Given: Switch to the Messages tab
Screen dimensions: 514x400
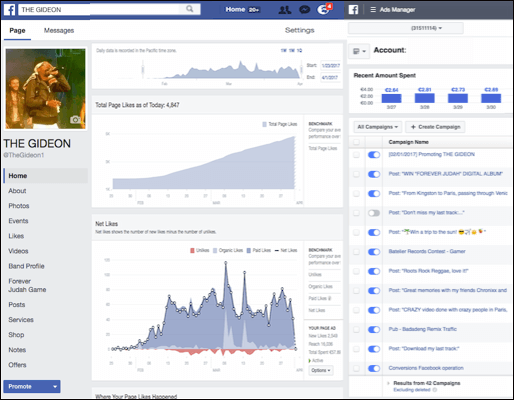Looking at the screenshot, I should pyautogui.click(x=59, y=30).
